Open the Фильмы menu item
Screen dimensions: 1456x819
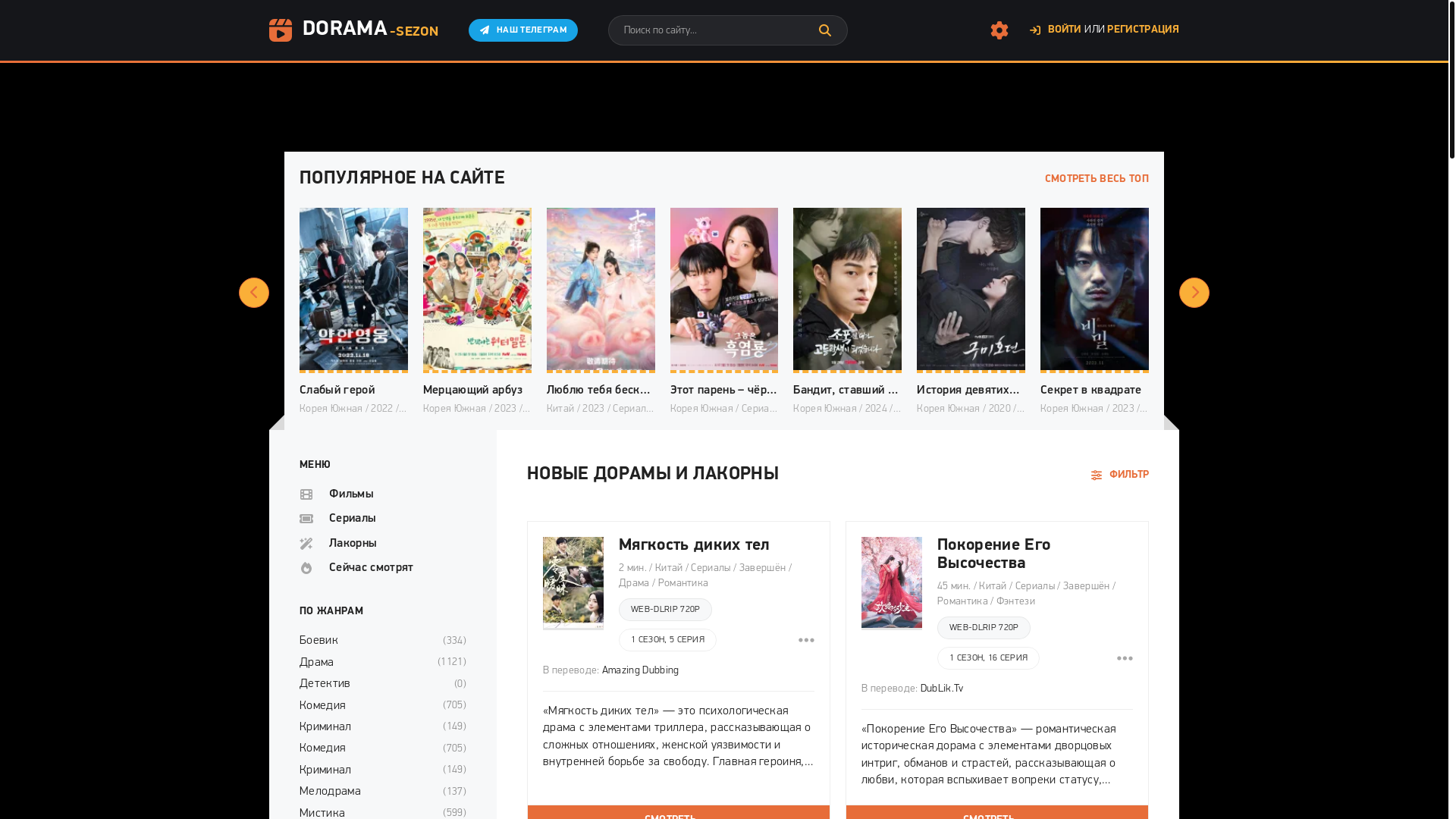351,494
